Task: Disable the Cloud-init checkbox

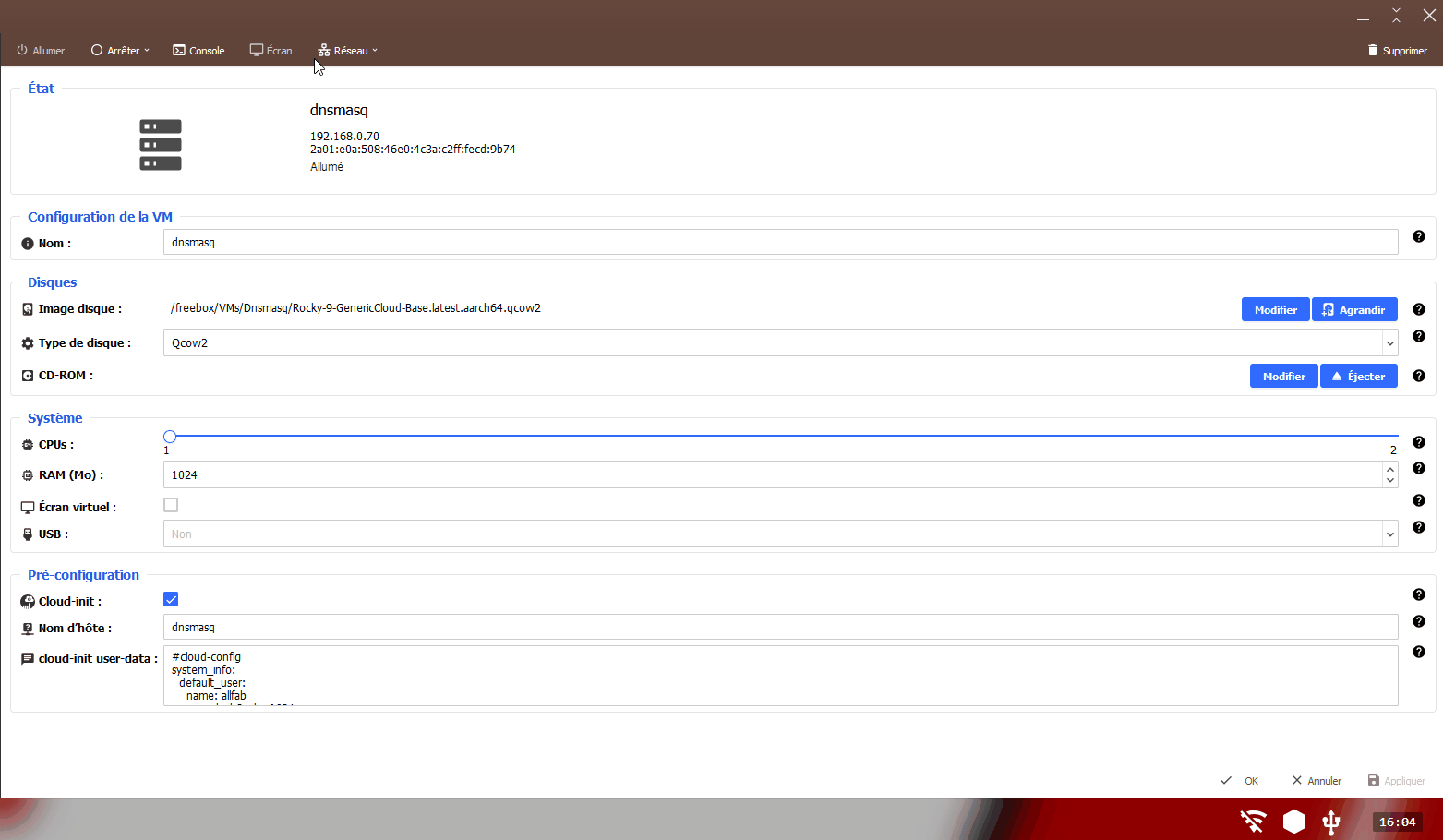Action: point(171,599)
